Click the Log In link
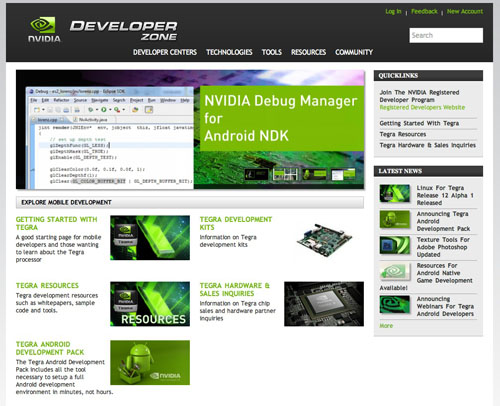This screenshot has width=500, height=406. (x=393, y=11)
